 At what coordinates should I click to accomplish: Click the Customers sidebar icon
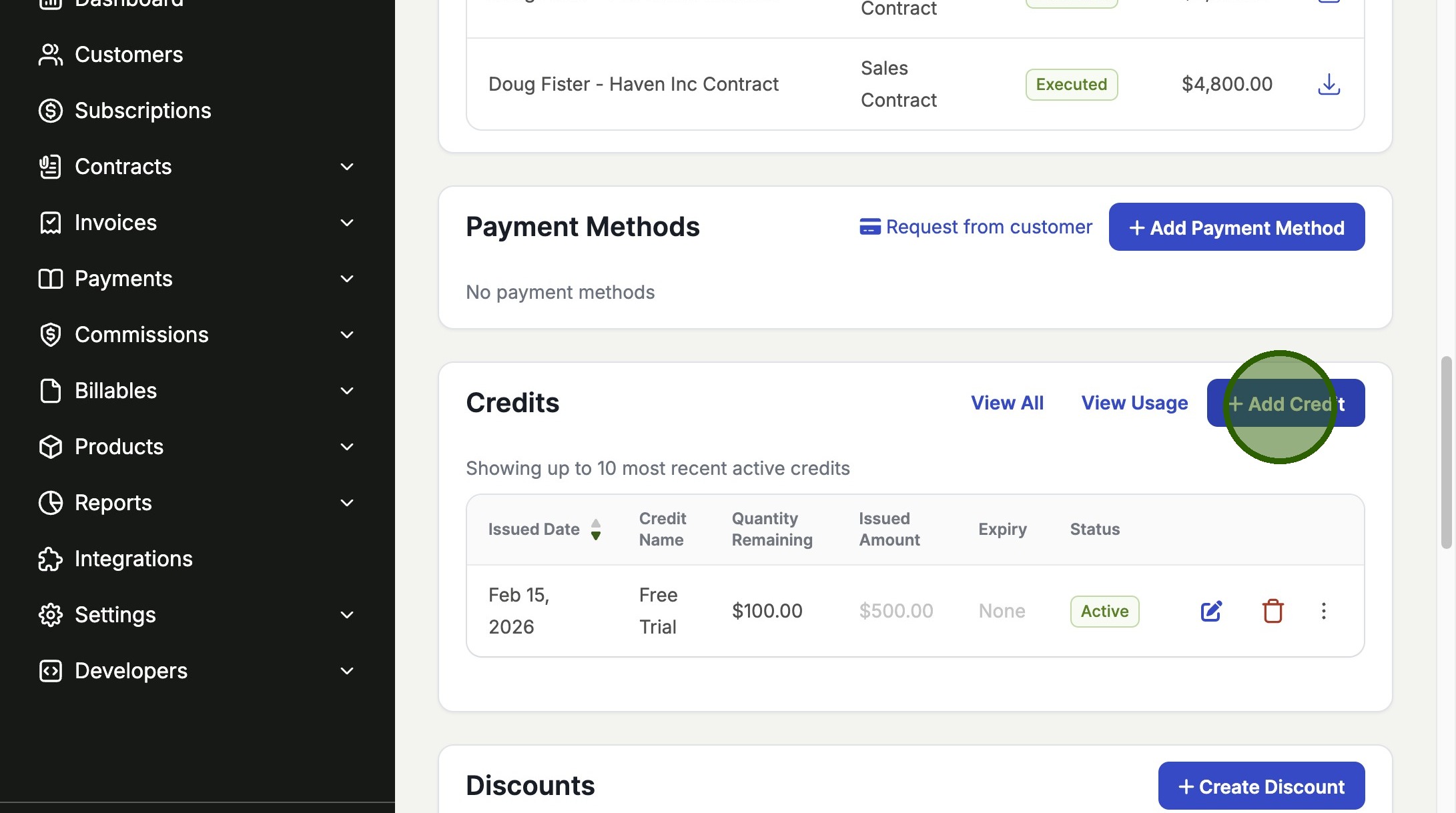(x=50, y=55)
